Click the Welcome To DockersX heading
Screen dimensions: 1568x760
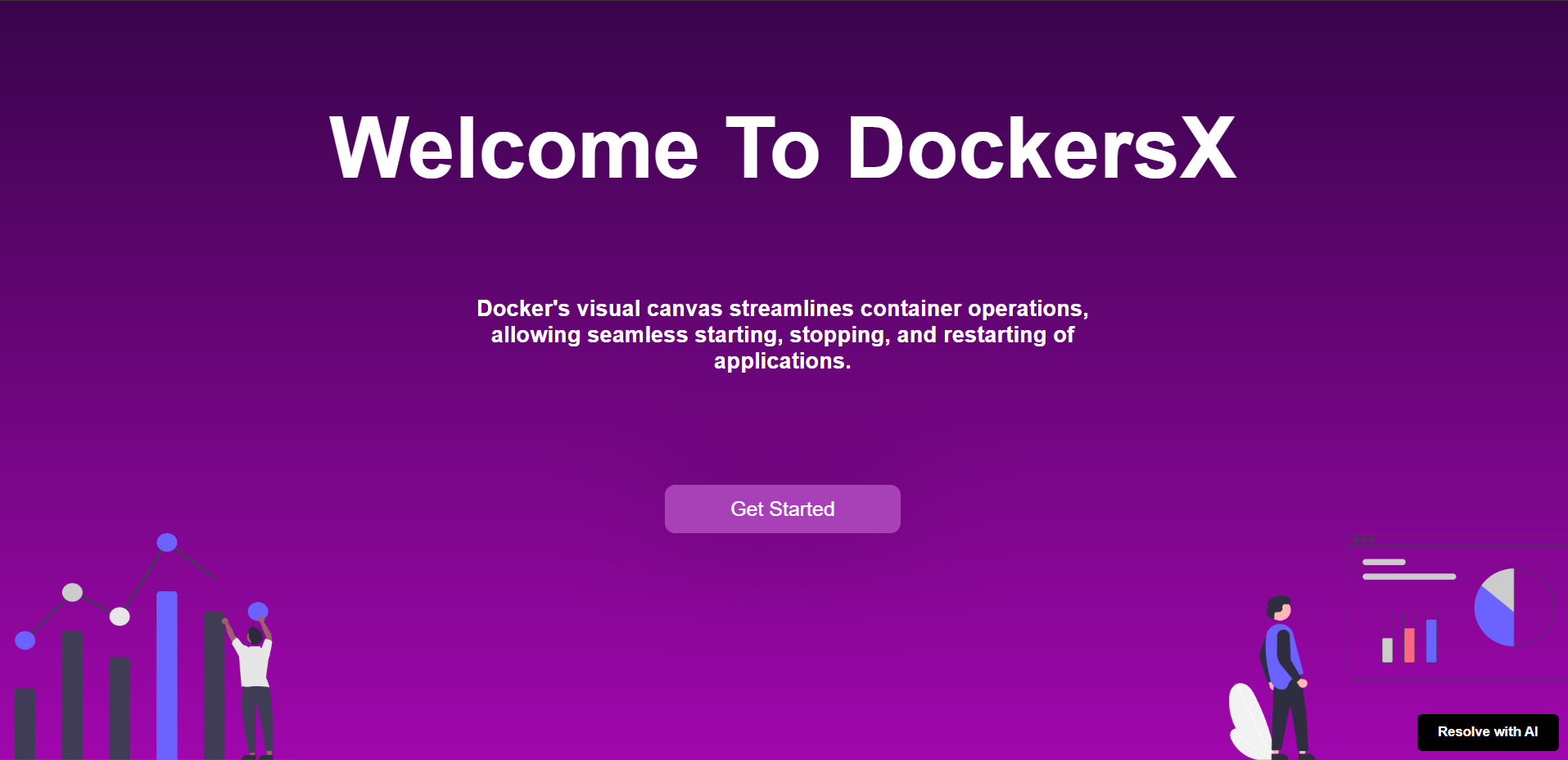coord(782,148)
